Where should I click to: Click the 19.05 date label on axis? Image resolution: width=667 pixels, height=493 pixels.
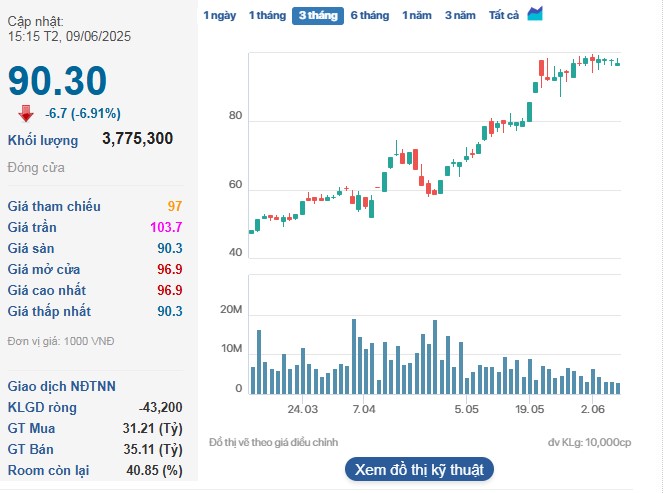coord(530,410)
